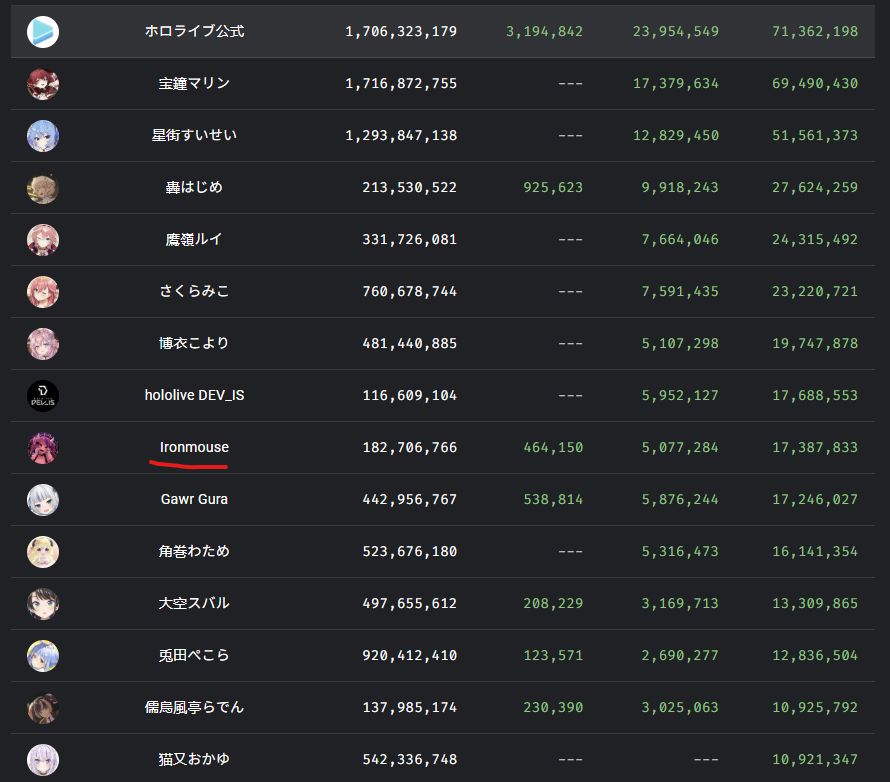Click the 宝鐘マリン channel avatar
890x782 pixels.
[x=43, y=84]
